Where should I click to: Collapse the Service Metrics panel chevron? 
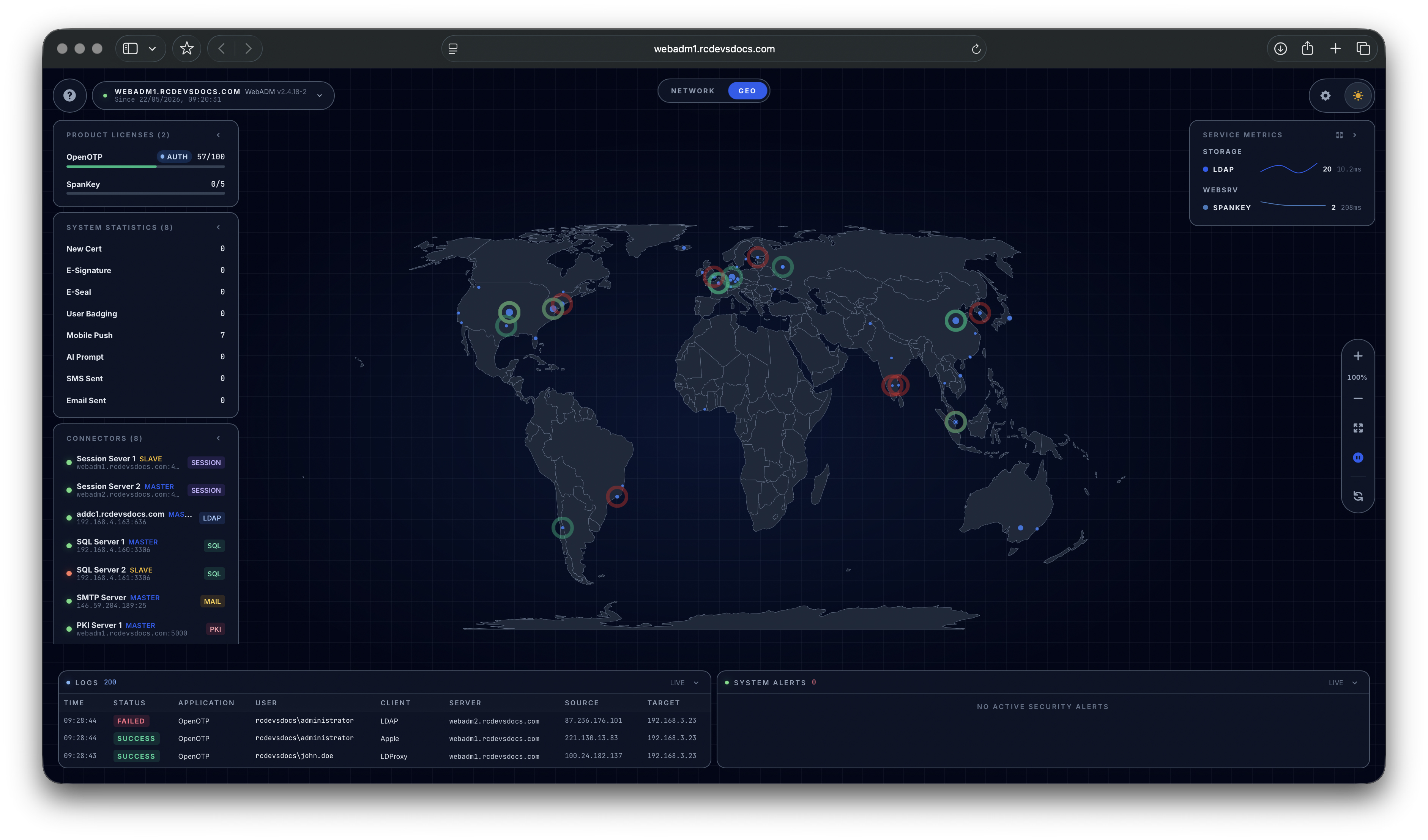click(x=1354, y=135)
